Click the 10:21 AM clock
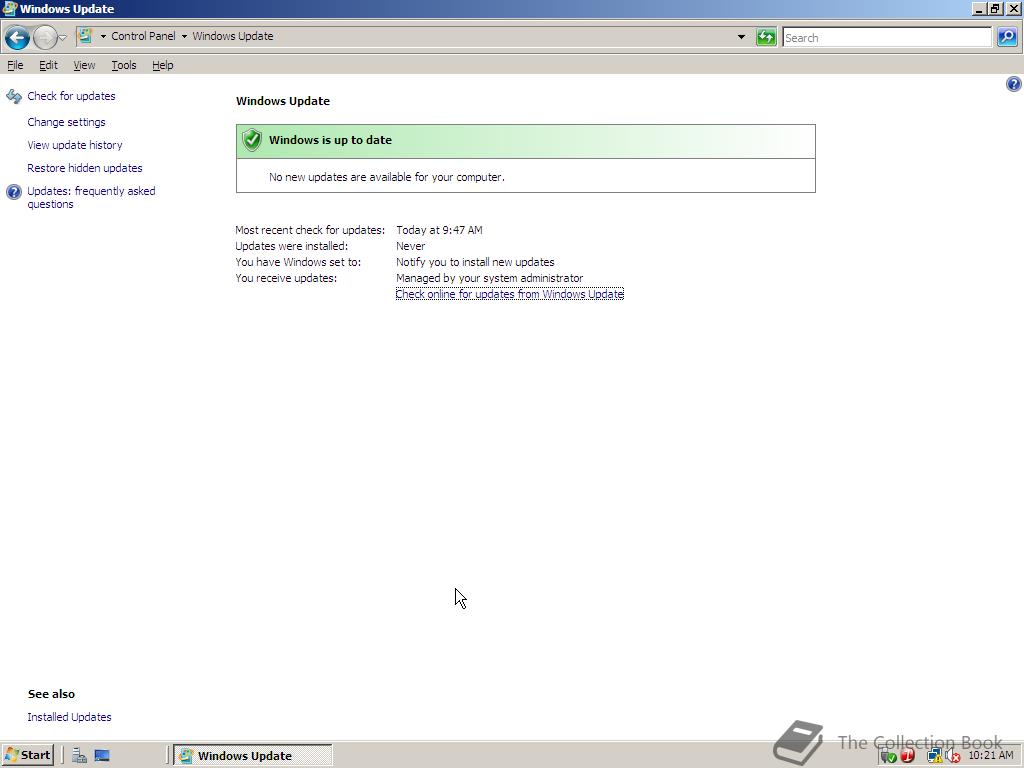The height and width of the screenshot is (768, 1024). [991, 756]
